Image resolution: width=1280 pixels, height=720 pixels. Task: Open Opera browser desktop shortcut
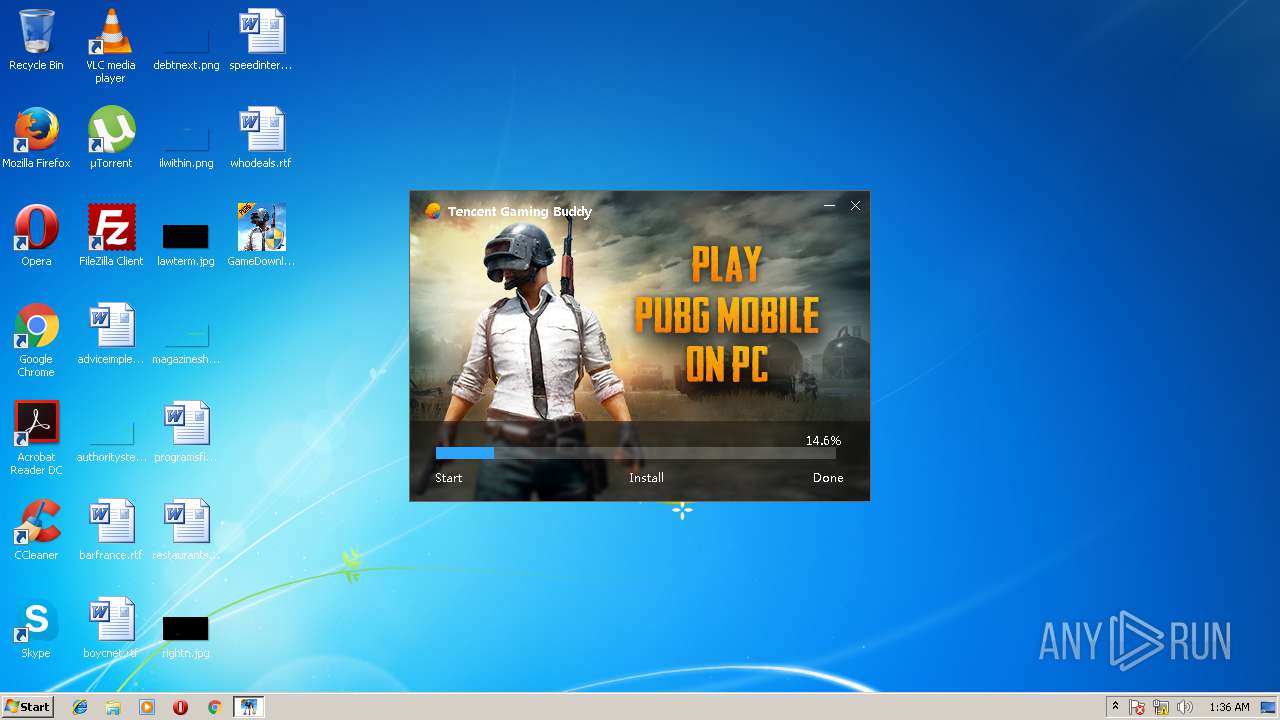[x=36, y=236]
